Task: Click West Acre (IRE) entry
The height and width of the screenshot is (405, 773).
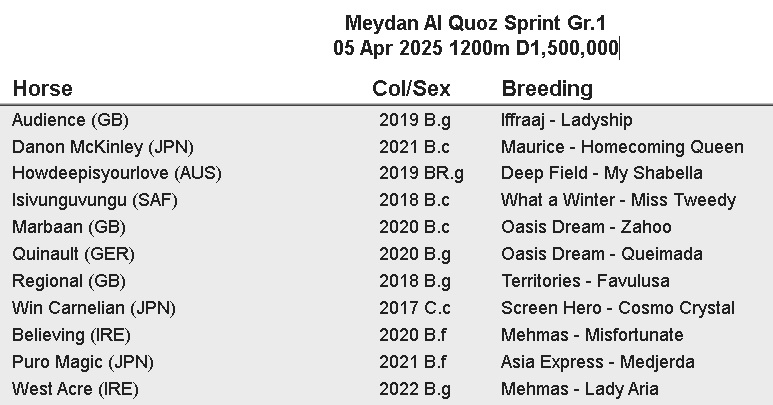Action: (x=75, y=389)
